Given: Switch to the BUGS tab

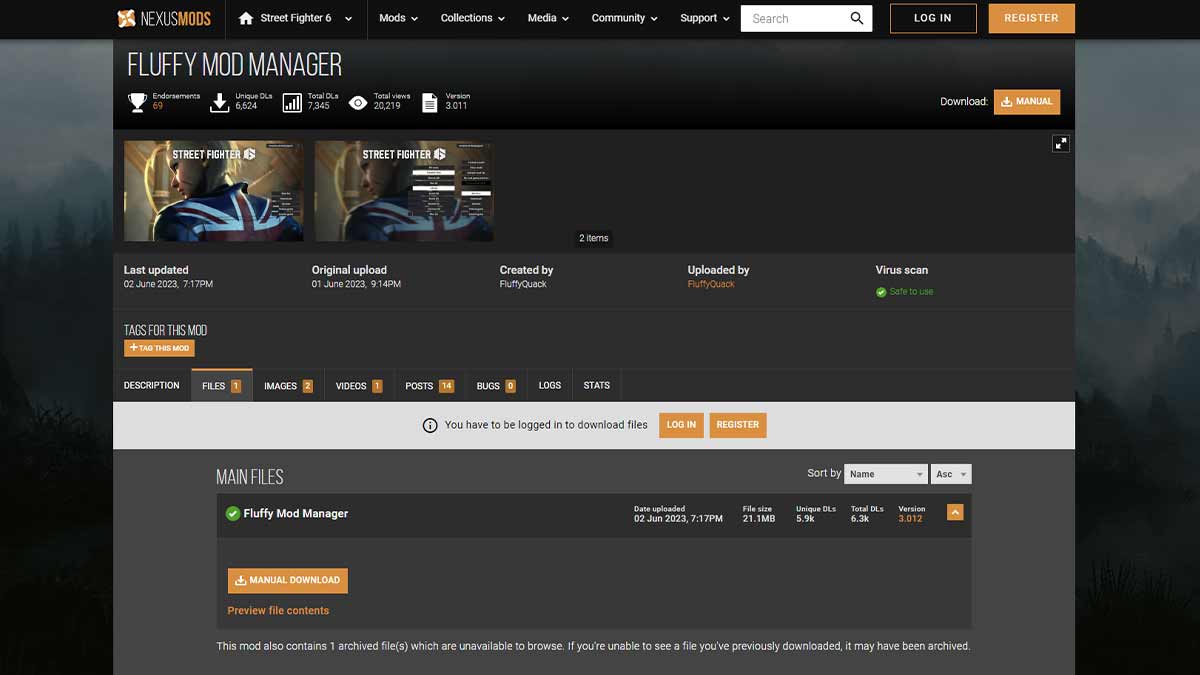Looking at the screenshot, I should tap(496, 385).
